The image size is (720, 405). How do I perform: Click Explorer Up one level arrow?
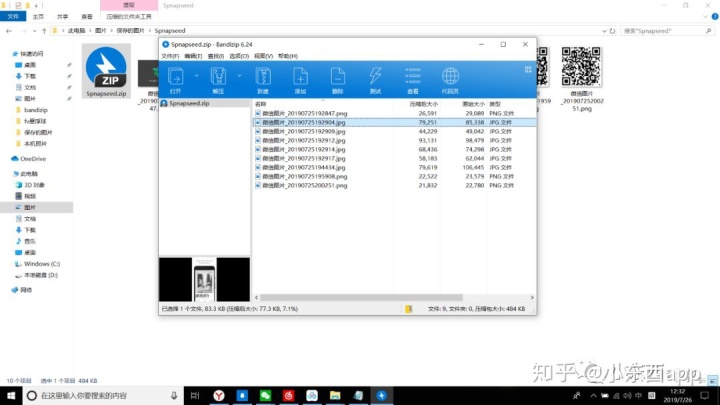[x=44, y=31]
